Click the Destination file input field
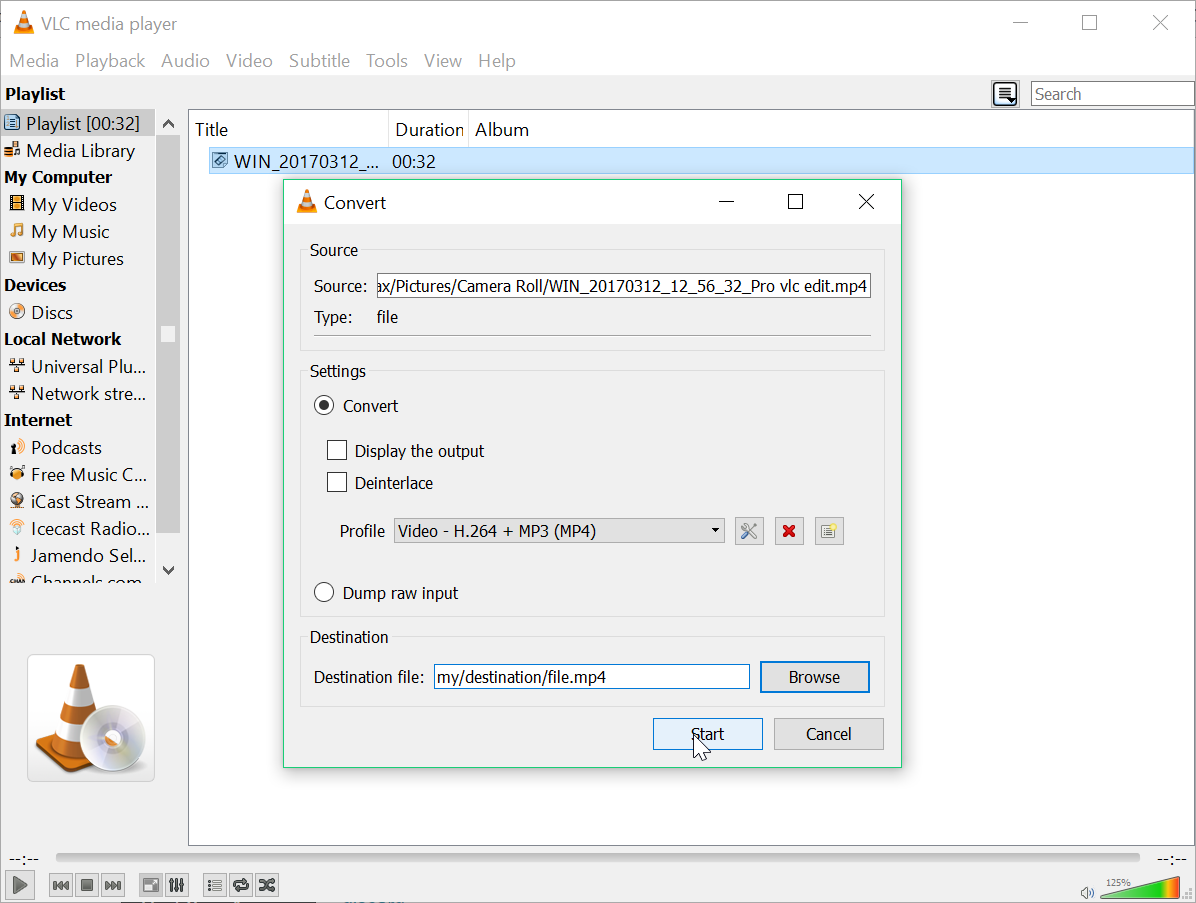 592,677
